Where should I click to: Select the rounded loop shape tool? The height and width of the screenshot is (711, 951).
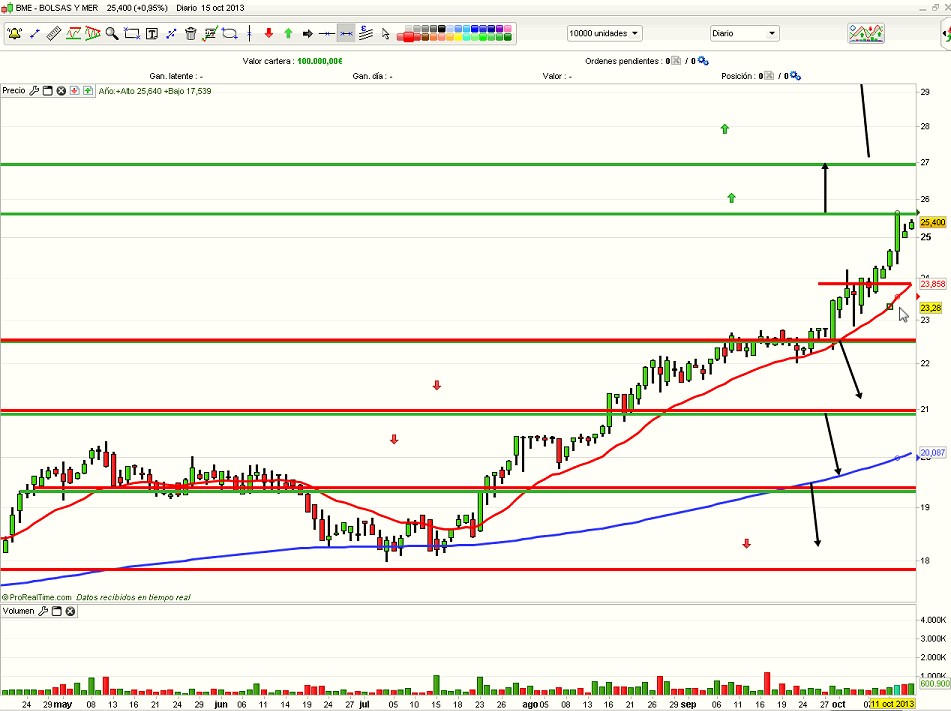click(x=229, y=33)
